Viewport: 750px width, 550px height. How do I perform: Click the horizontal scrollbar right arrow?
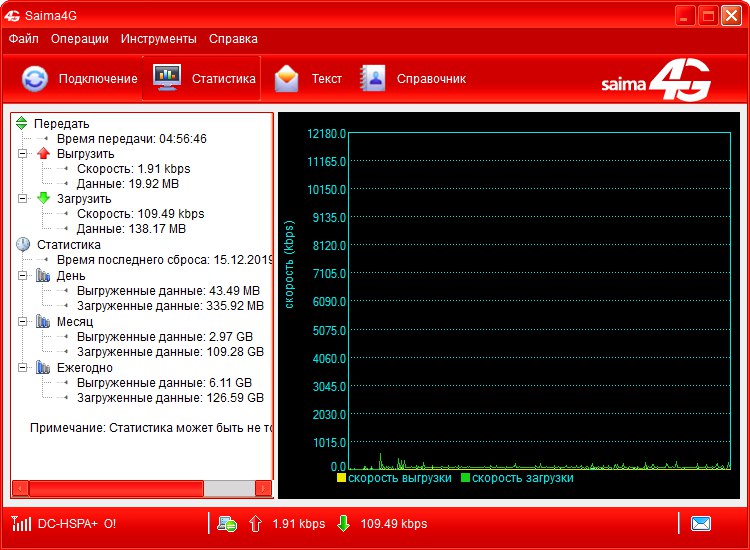[x=263, y=488]
